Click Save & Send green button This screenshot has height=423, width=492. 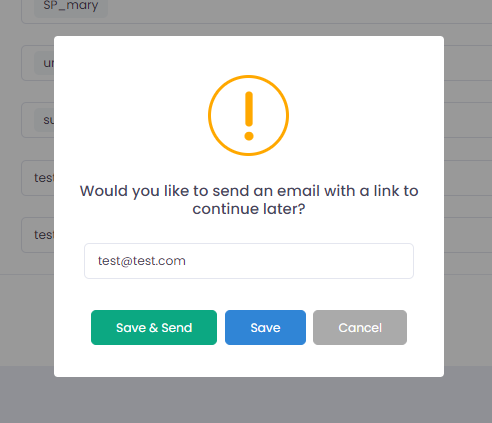tap(154, 327)
